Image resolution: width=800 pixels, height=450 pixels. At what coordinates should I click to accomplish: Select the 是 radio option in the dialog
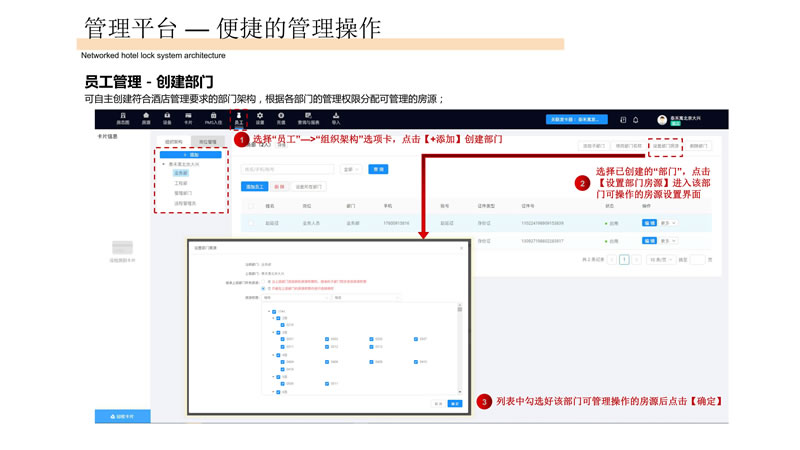pos(263,282)
